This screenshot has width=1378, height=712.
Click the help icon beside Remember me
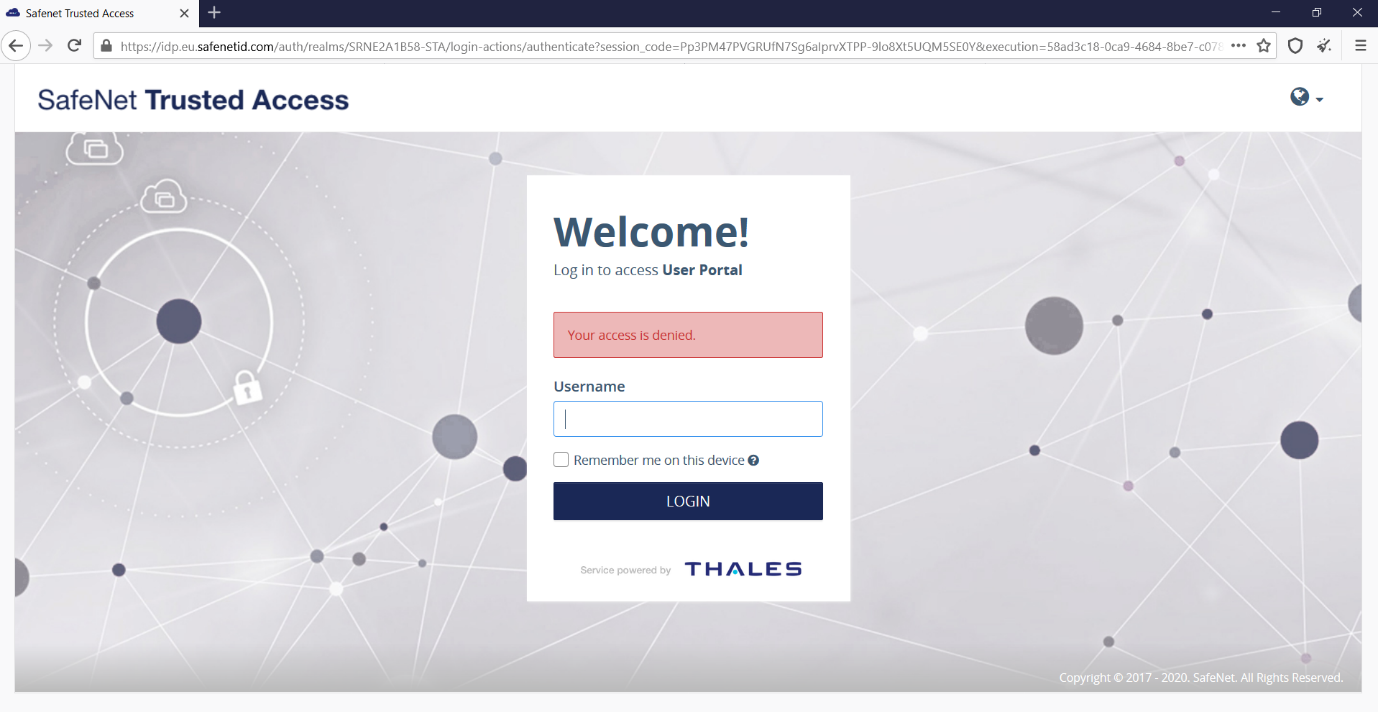[x=754, y=461]
